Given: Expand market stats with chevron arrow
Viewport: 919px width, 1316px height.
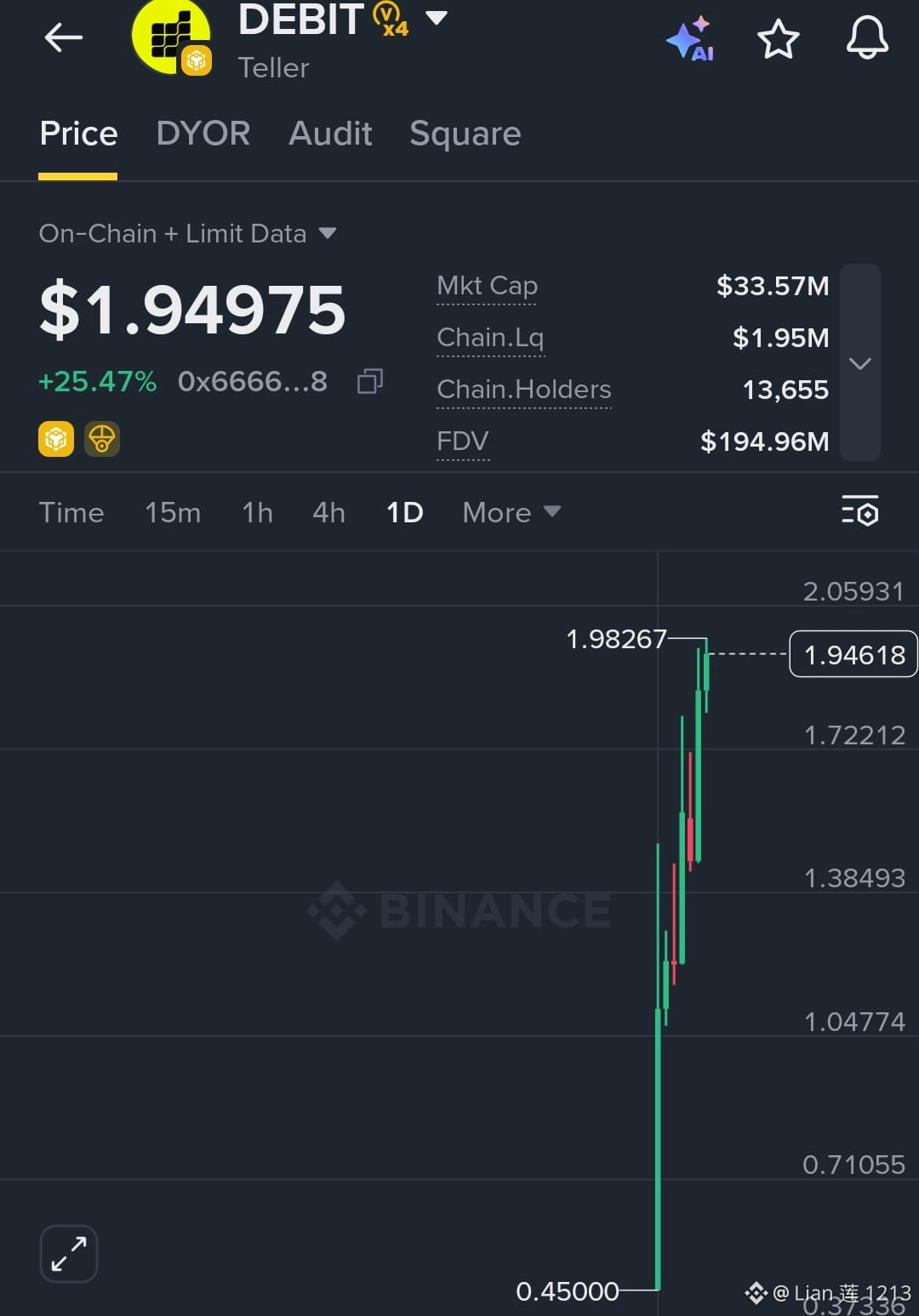Looking at the screenshot, I should pos(860,363).
